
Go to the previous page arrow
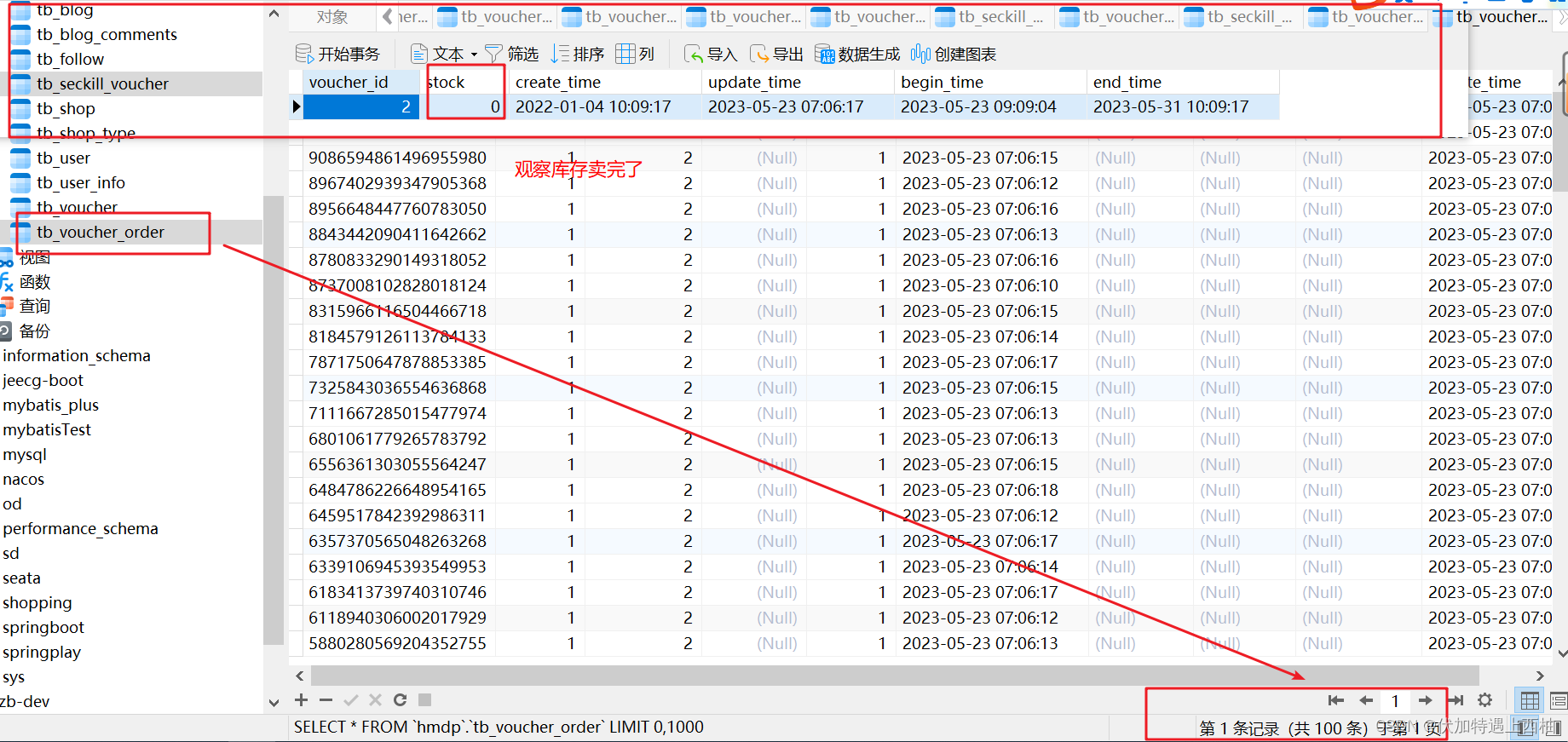click(1366, 700)
